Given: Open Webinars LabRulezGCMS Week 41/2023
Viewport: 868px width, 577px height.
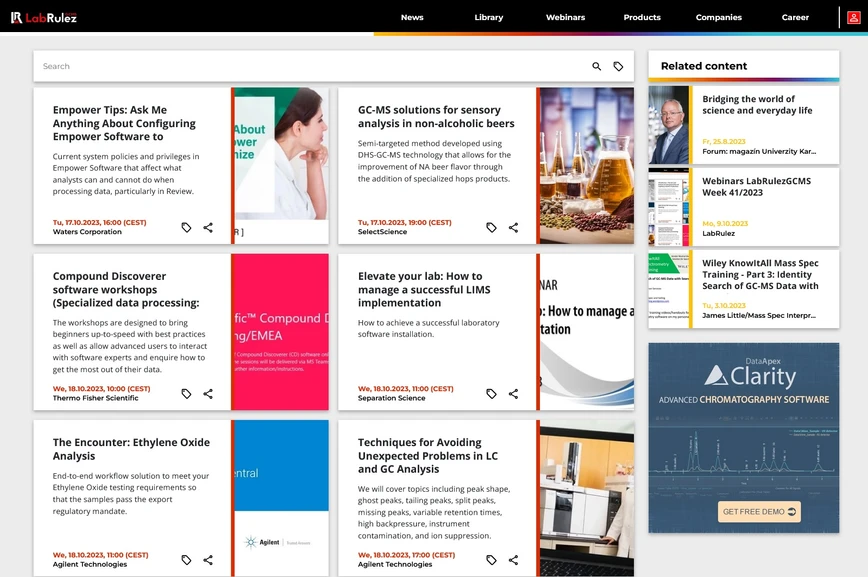Looking at the screenshot, I should 756,187.
